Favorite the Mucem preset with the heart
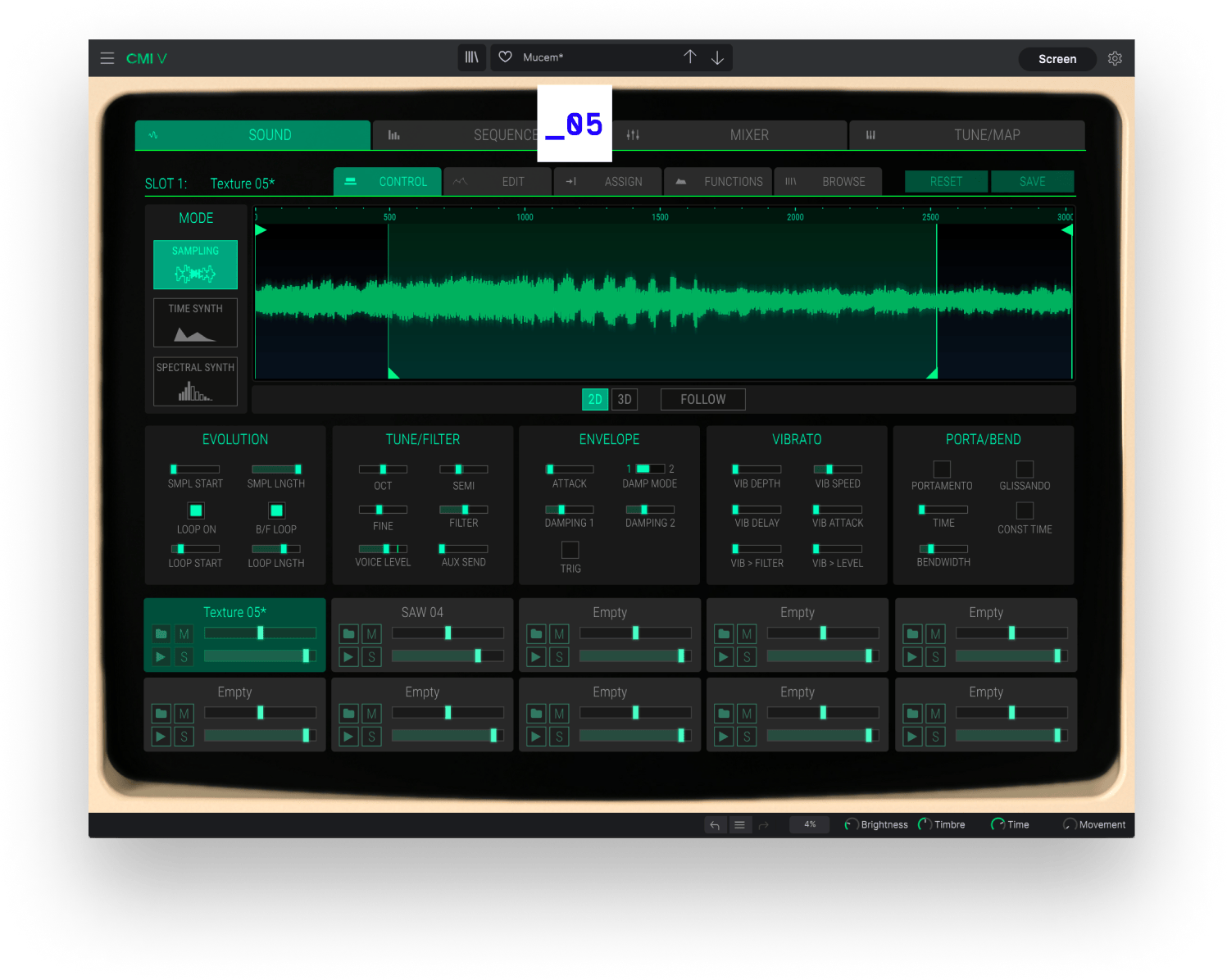This screenshot has width=1227, height=980. (506, 57)
